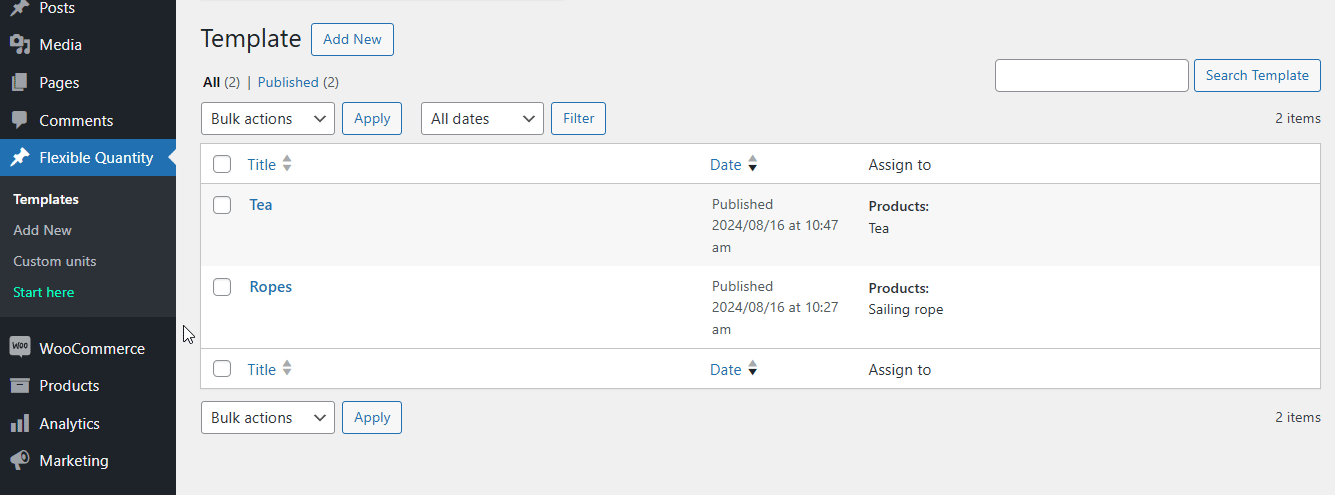Open the bottom Bulk actions dropdown

[x=268, y=418]
